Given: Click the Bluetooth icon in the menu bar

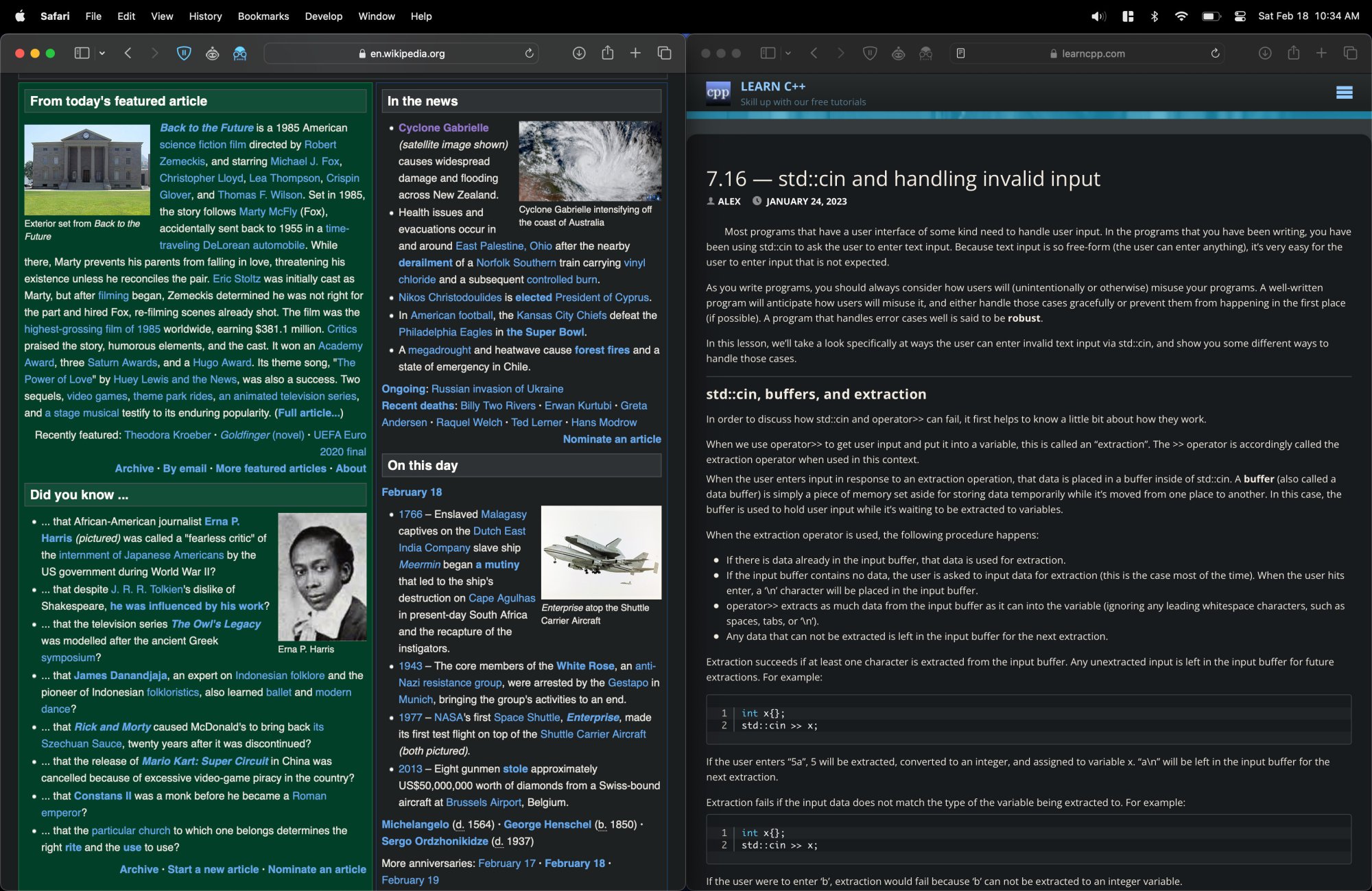Looking at the screenshot, I should [x=1154, y=16].
